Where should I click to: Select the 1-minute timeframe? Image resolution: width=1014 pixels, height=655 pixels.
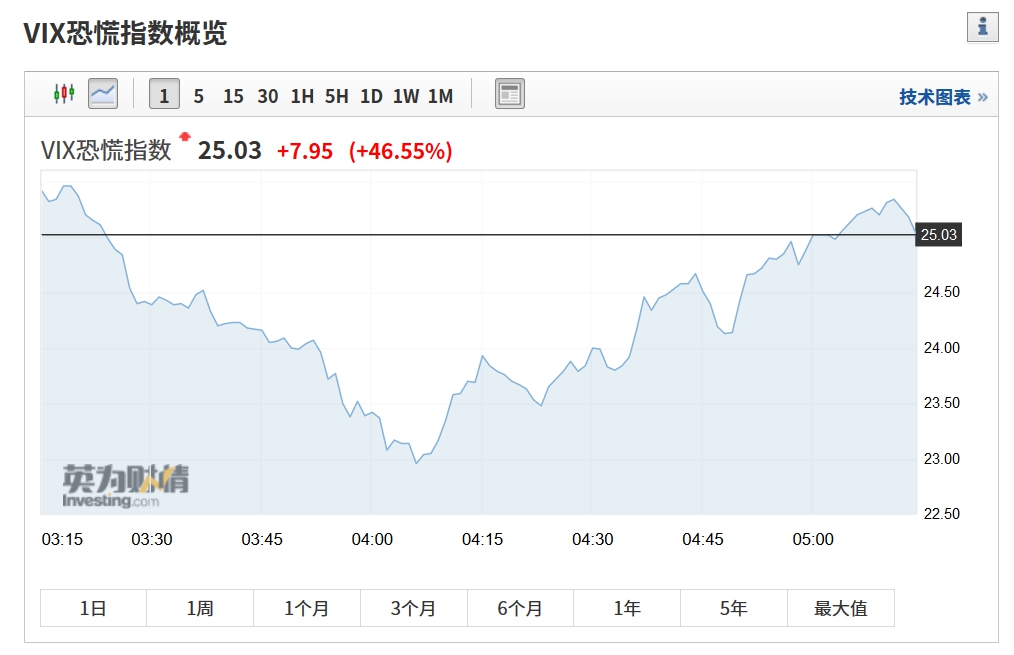[163, 95]
